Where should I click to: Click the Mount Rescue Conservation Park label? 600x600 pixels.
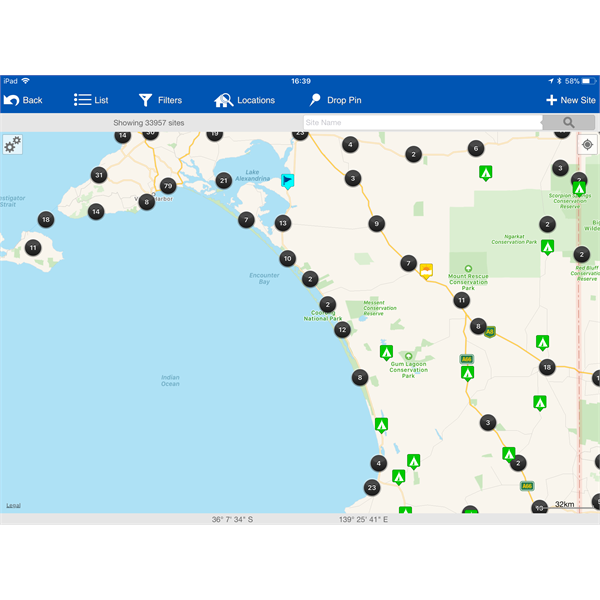coord(468,282)
